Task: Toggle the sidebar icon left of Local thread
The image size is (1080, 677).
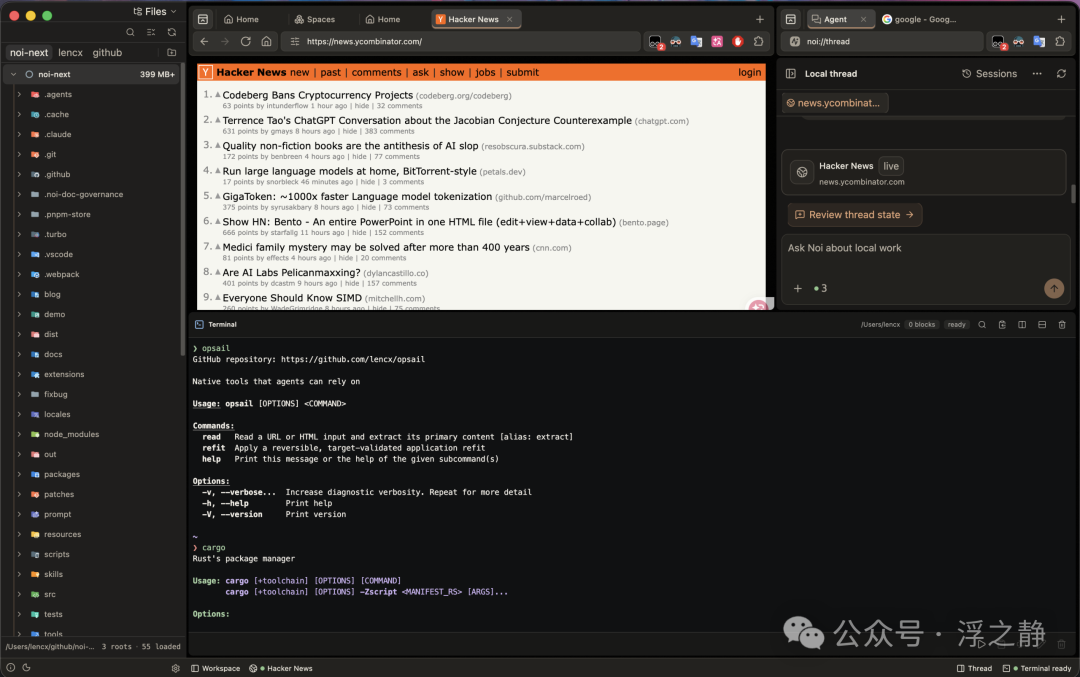Action: pyautogui.click(x=791, y=74)
